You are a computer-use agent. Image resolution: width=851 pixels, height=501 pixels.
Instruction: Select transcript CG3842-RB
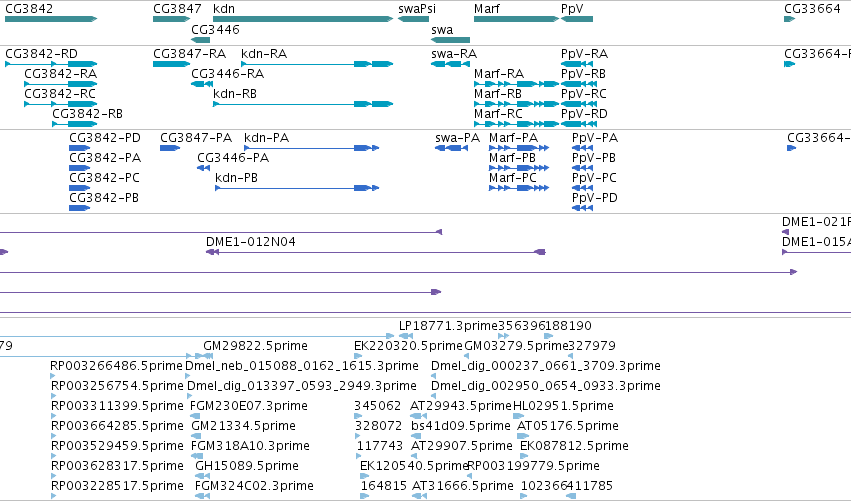coord(75,124)
